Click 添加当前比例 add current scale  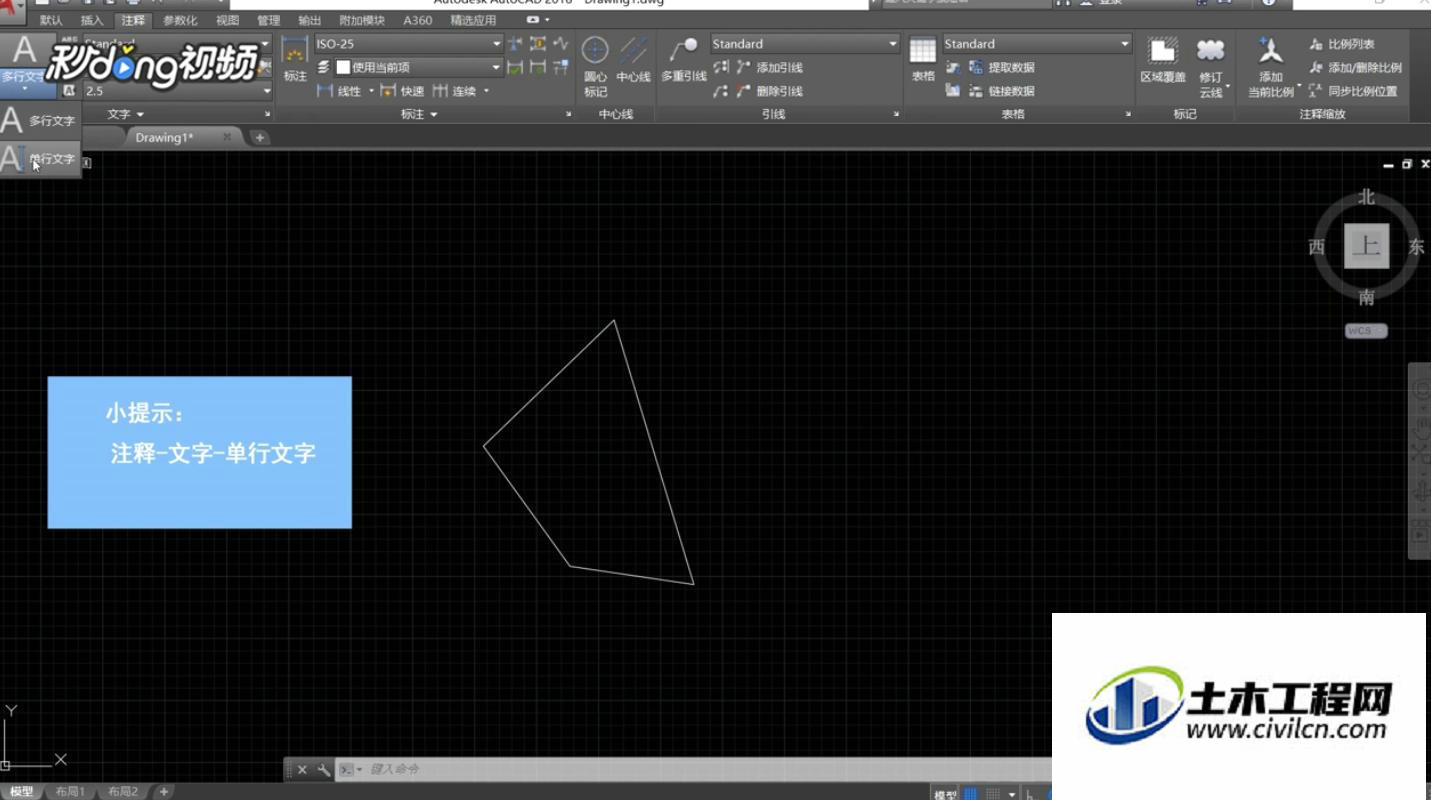[1271, 66]
